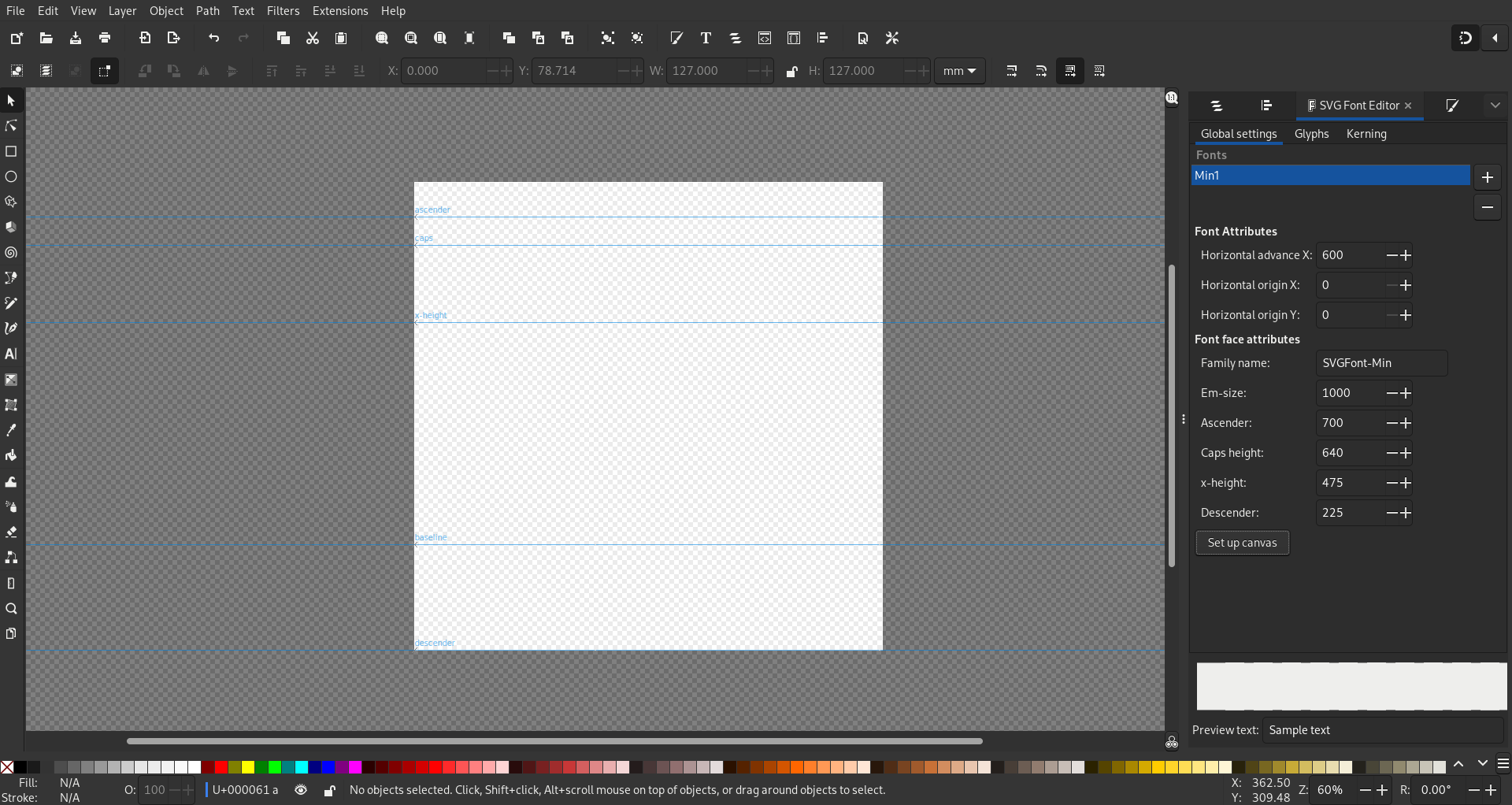This screenshot has height=805, width=1512.
Task: Select the Node editing tool
Action: click(x=11, y=126)
